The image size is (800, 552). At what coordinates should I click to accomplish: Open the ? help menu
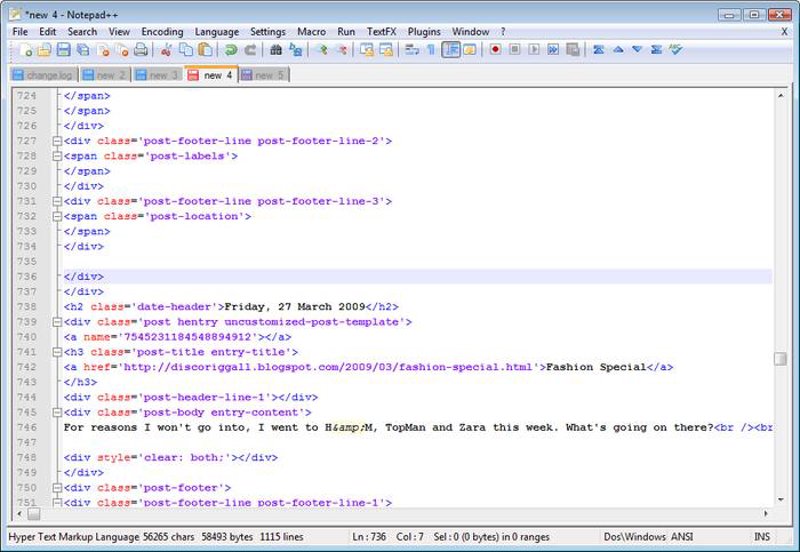503,32
